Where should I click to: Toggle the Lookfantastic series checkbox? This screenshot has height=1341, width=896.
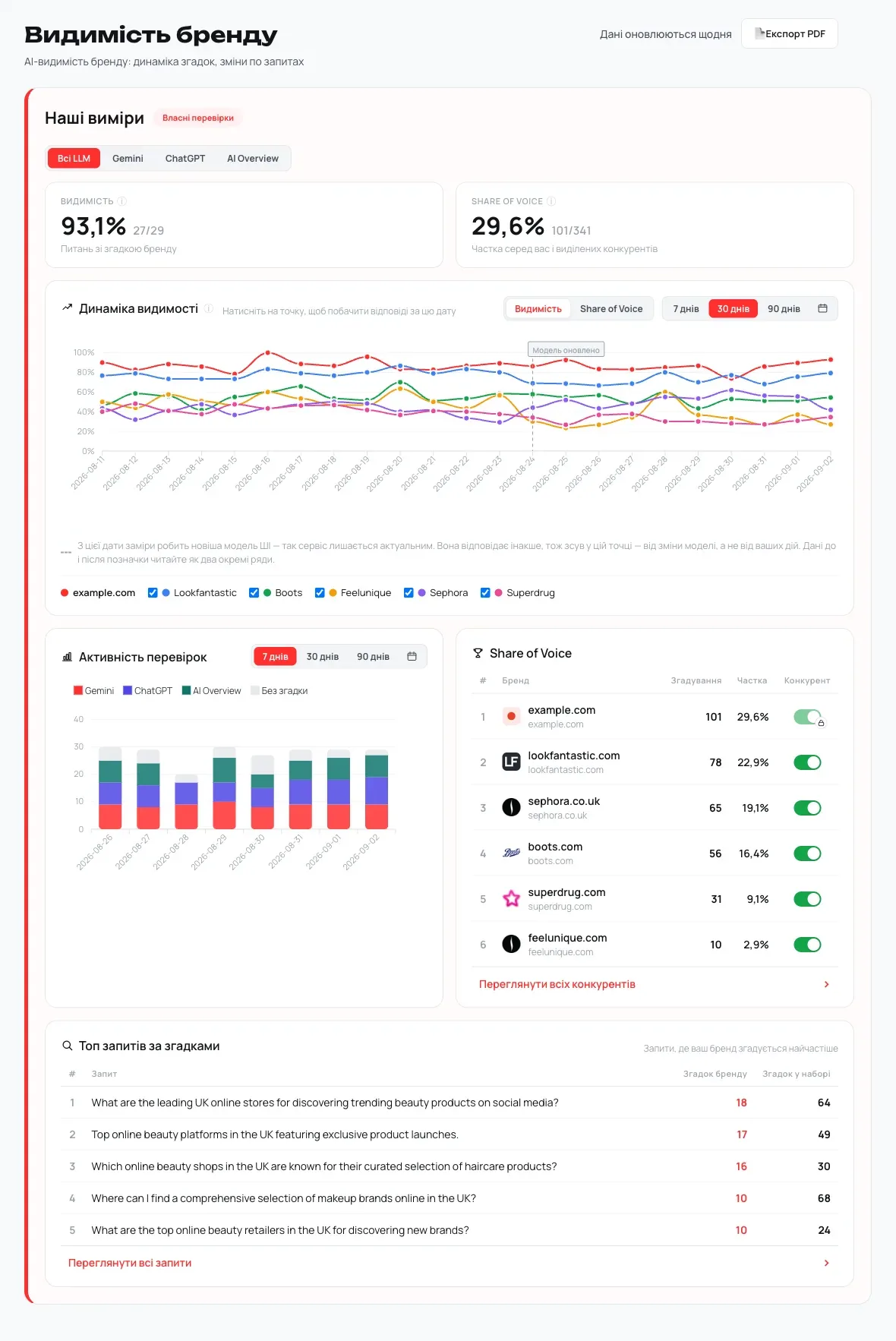153,593
